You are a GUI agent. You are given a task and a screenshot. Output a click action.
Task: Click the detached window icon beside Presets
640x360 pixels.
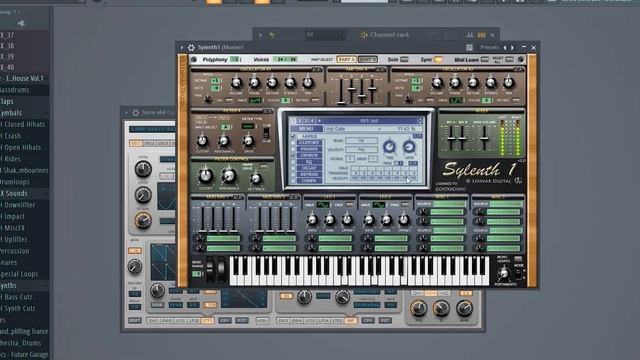click(469, 48)
